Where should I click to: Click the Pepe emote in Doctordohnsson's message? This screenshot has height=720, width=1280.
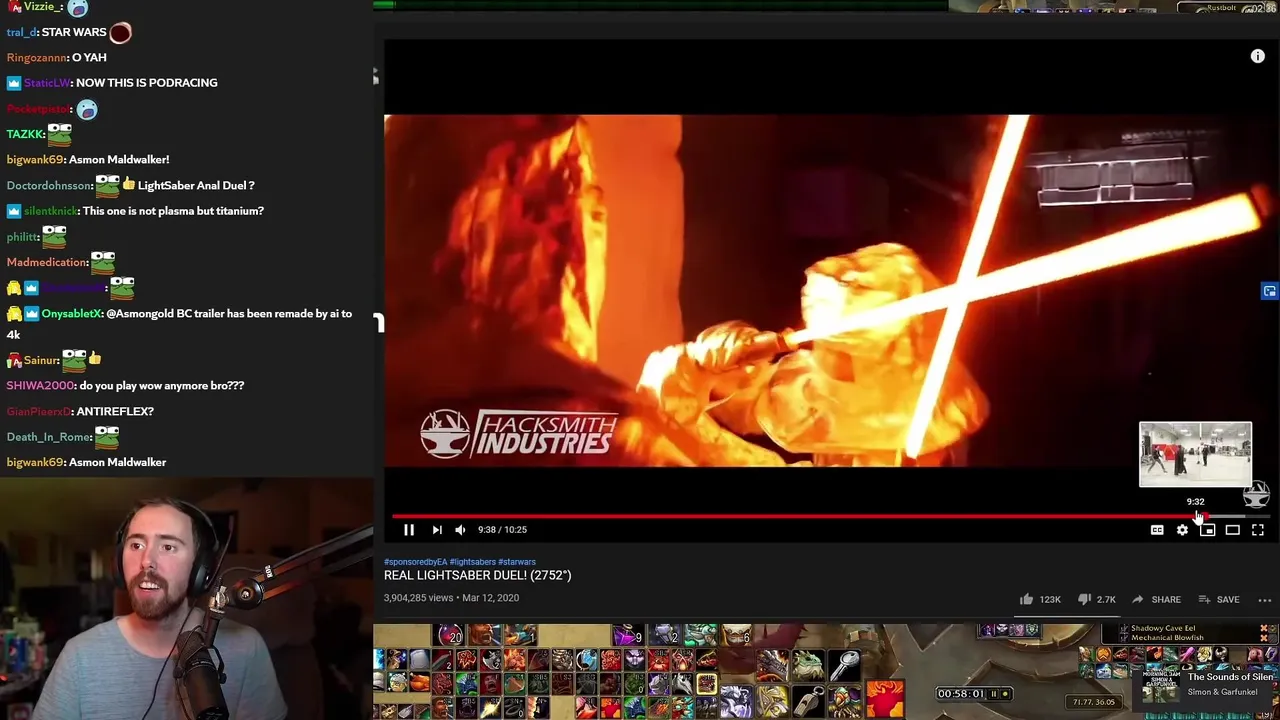click(108, 184)
